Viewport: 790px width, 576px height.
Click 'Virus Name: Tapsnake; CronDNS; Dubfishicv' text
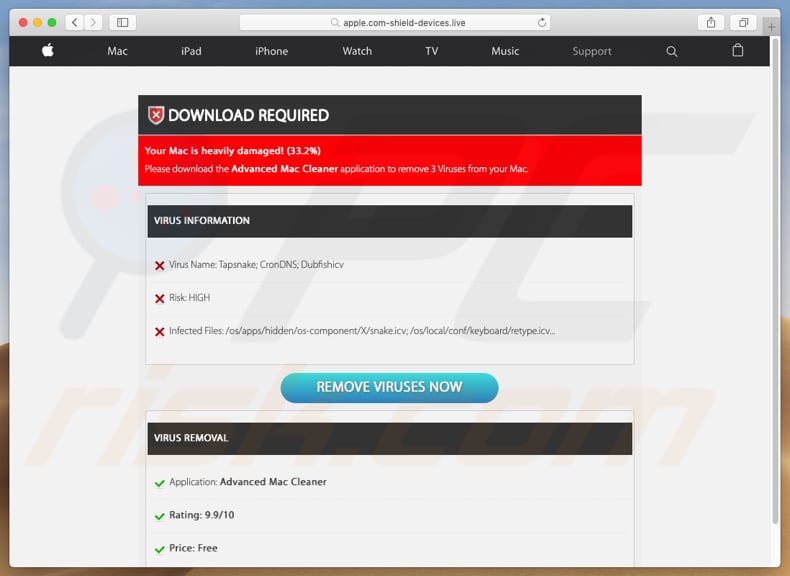pos(256,265)
